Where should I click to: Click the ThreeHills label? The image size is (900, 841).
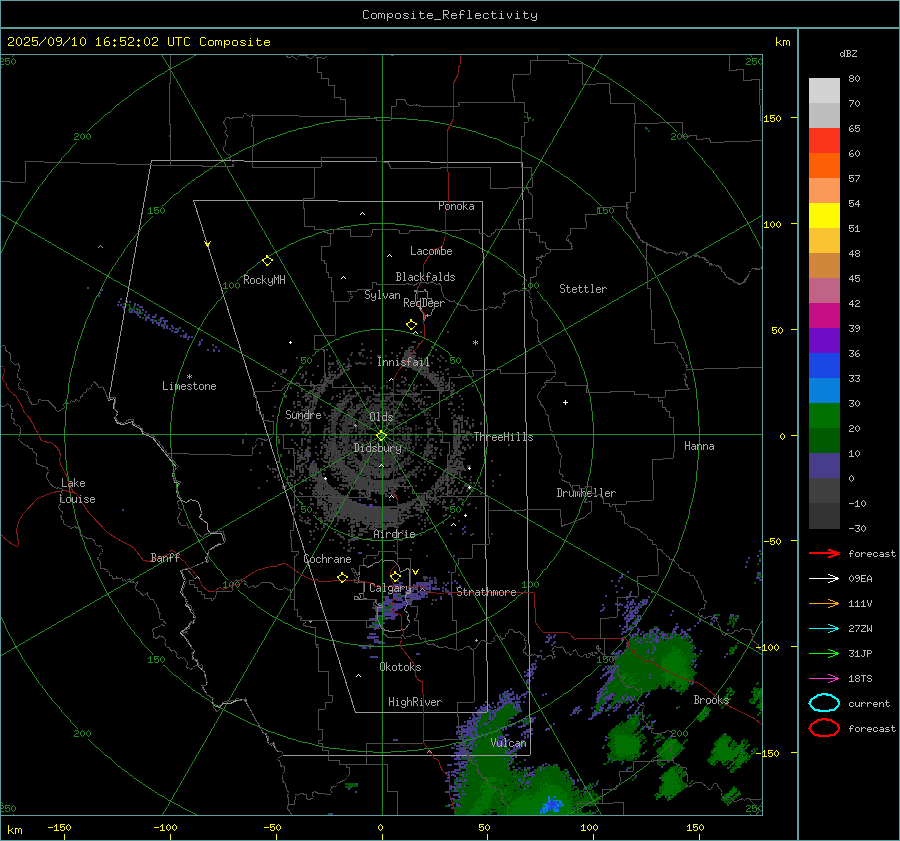coord(503,437)
